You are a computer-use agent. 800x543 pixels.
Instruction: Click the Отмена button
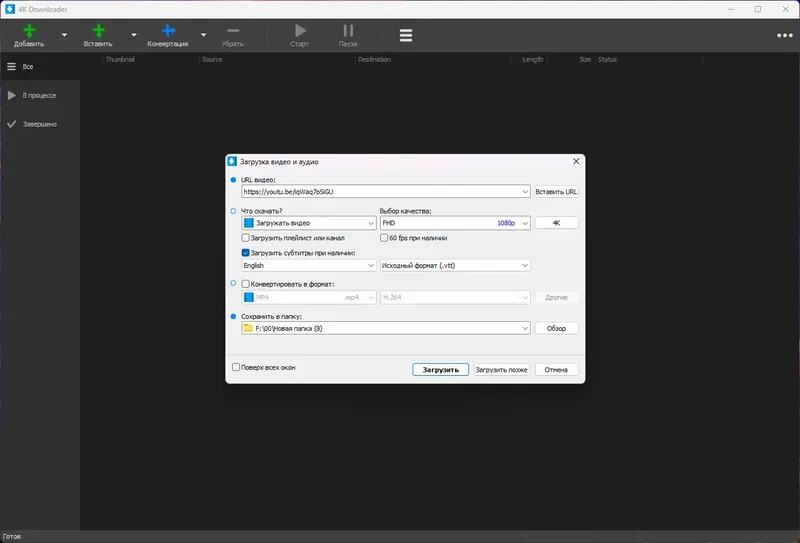[556, 369]
